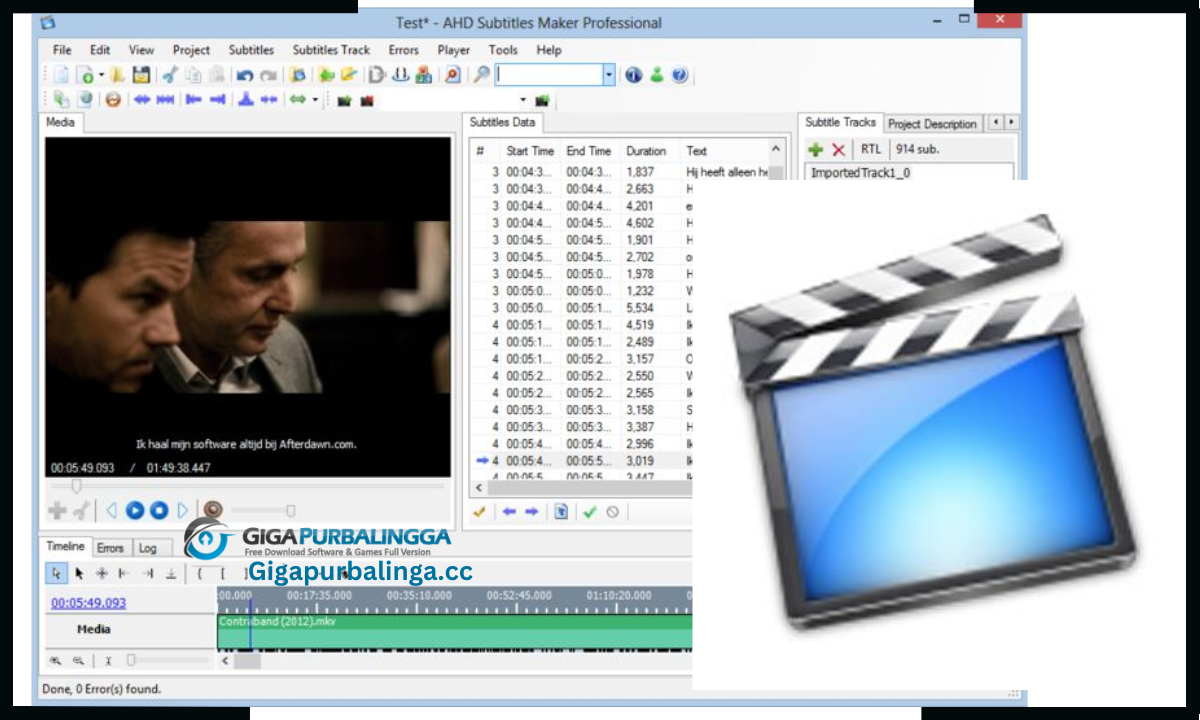This screenshot has height=720, width=1200.
Task: Open the Tools menu
Action: [503, 50]
